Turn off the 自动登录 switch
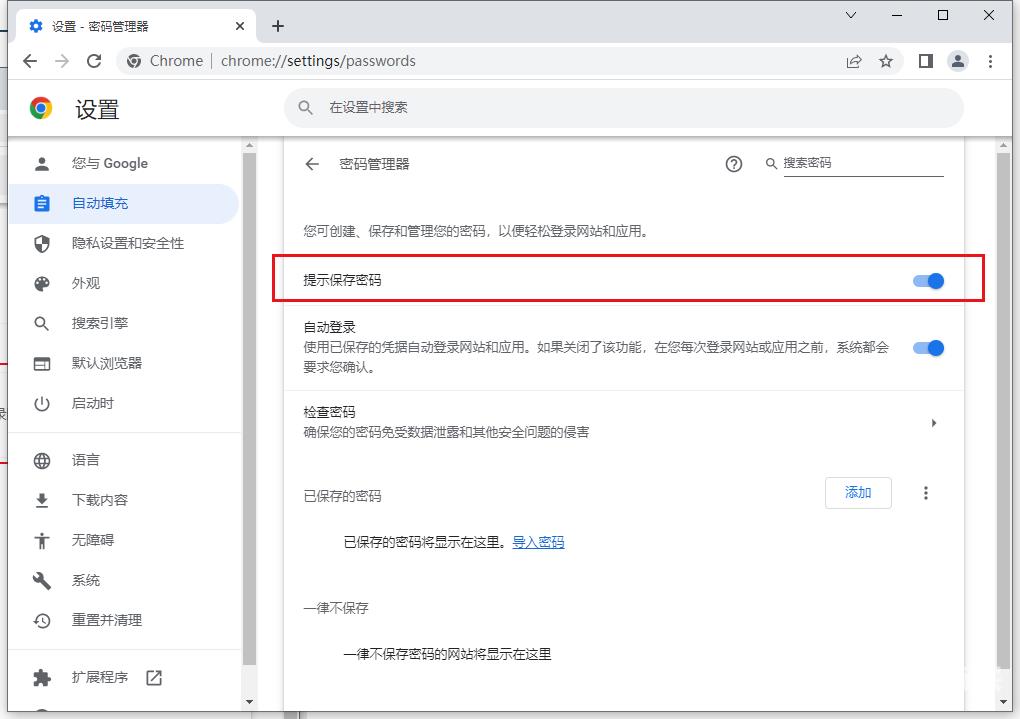The width and height of the screenshot is (1020, 719). 929,348
